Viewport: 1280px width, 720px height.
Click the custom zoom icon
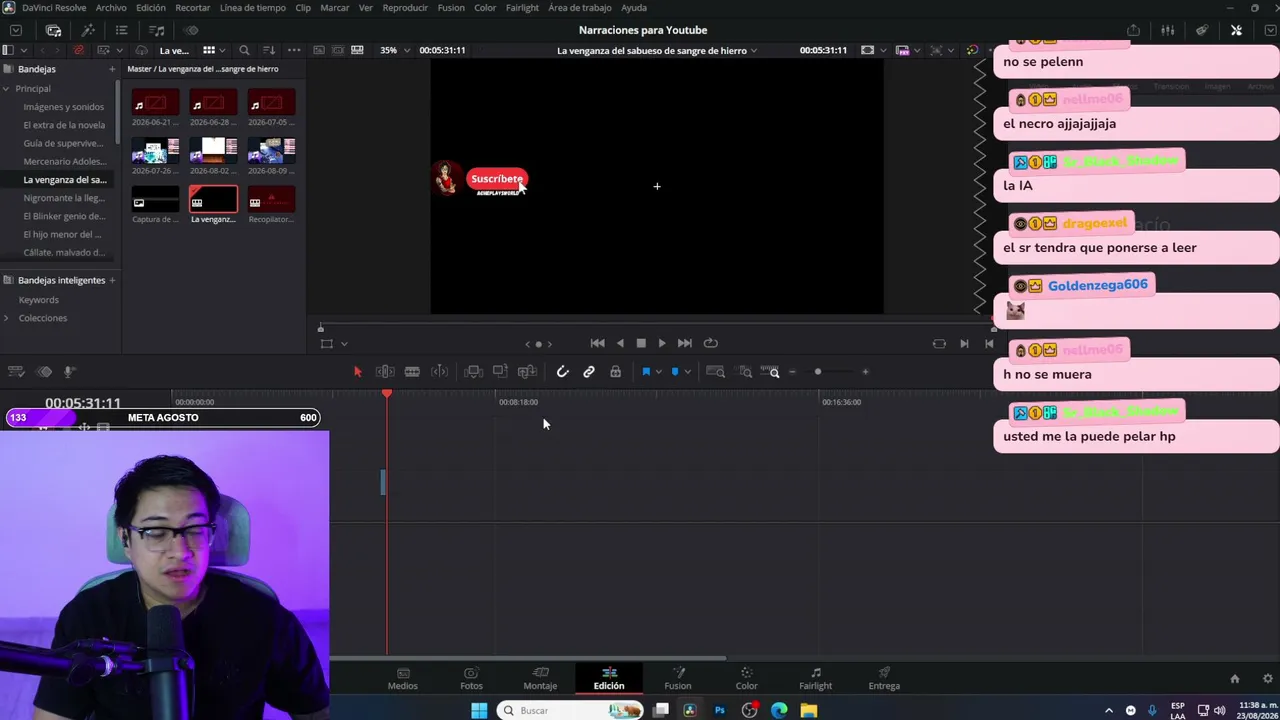(773, 372)
